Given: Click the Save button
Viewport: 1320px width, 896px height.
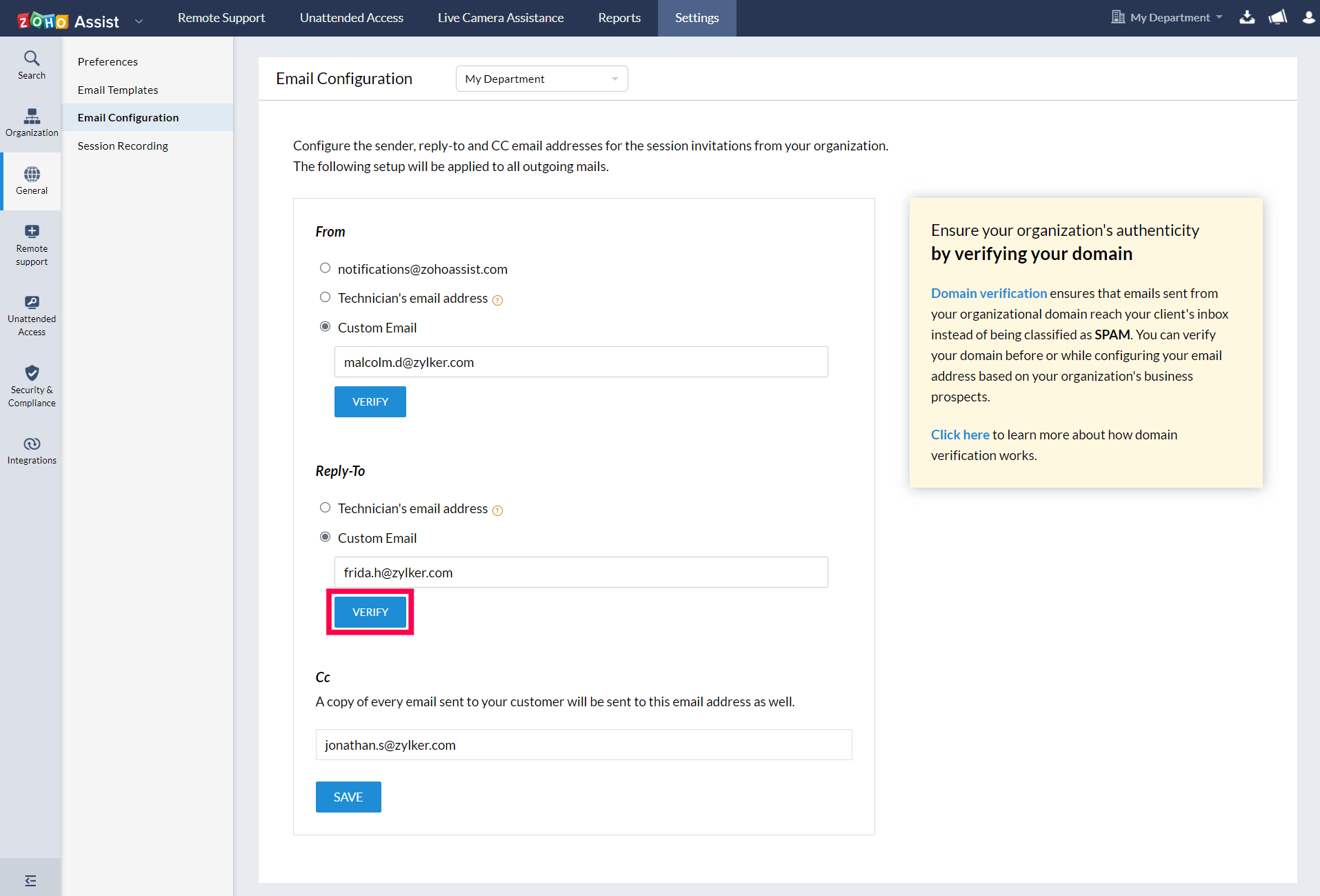Looking at the screenshot, I should [348, 797].
